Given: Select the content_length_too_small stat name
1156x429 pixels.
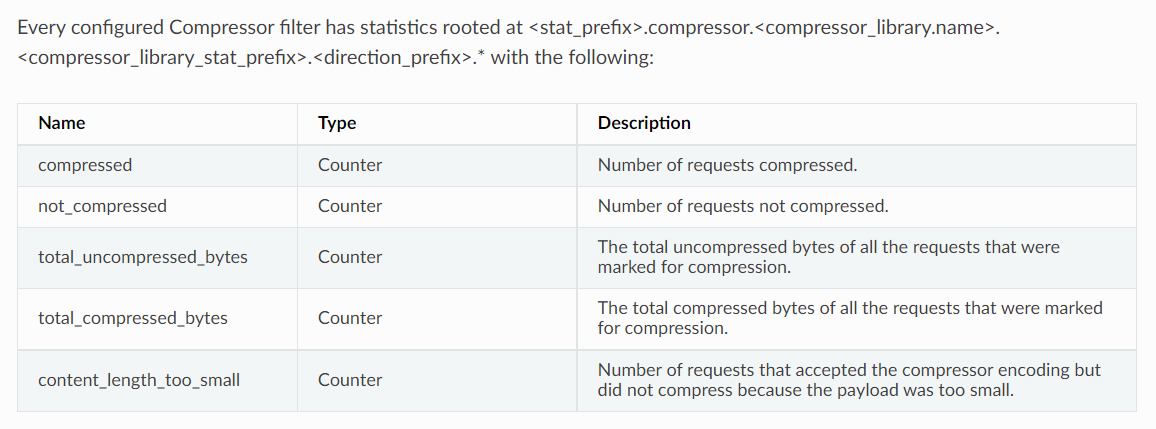Looking at the screenshot, I should (139, 380).
